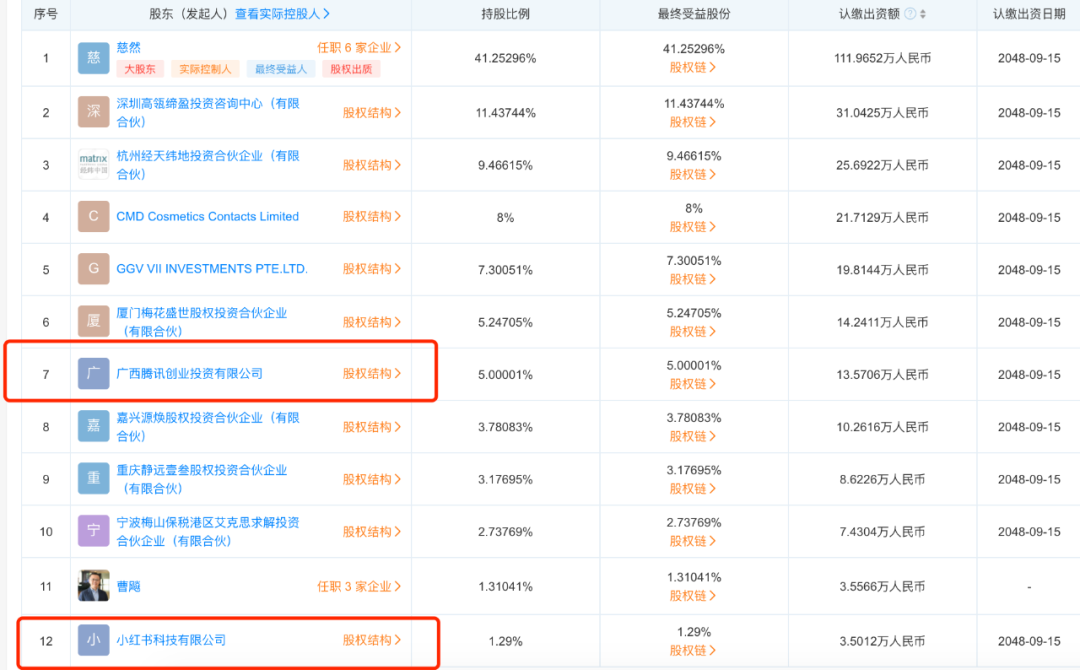Open 重庆静远壹叁股权投资合伙企业 link
Screen dimensions: 1080x670
coord(202,479)
